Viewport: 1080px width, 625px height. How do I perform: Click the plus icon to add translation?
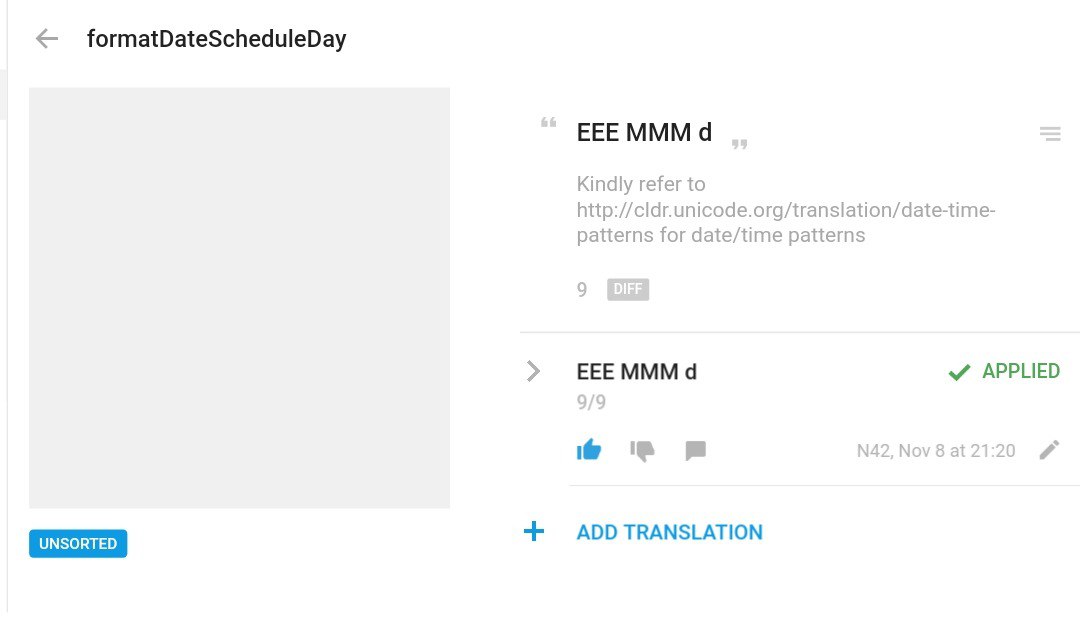[534, 531]
